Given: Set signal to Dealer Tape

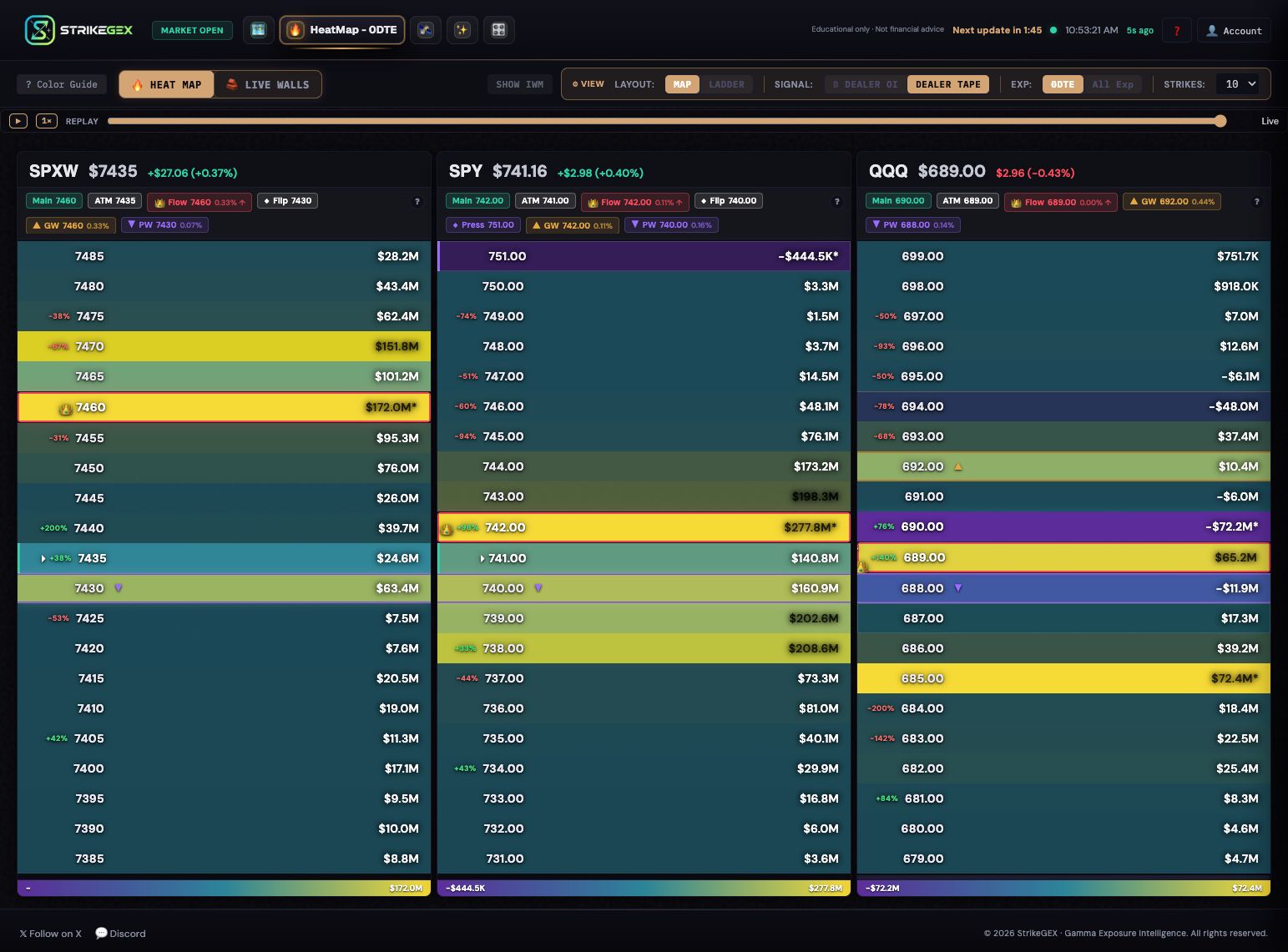Looking at the screenshot, I should pos(948,84).
